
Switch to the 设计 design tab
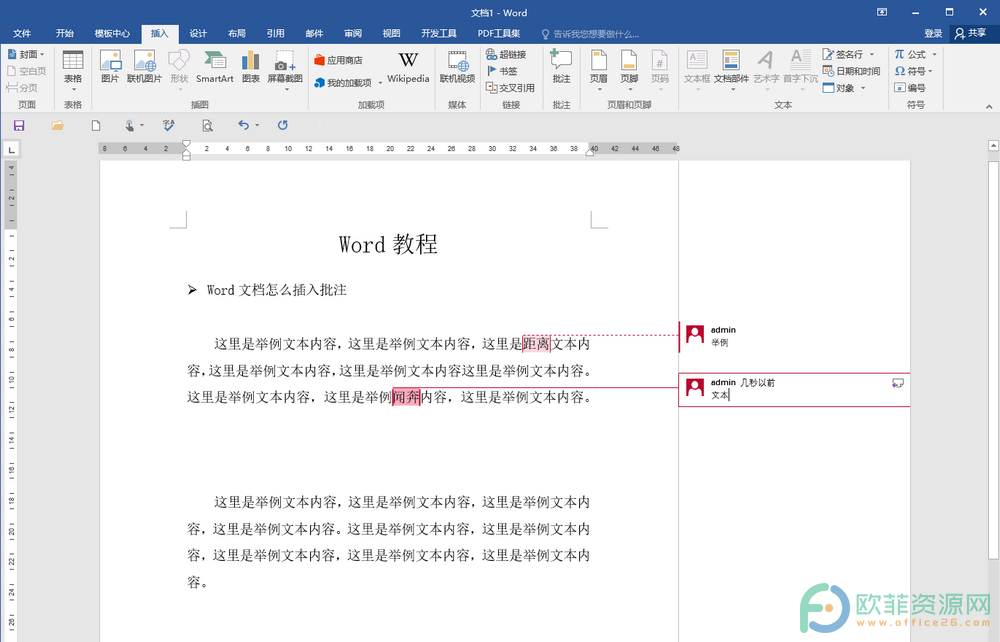coord(198,33)
